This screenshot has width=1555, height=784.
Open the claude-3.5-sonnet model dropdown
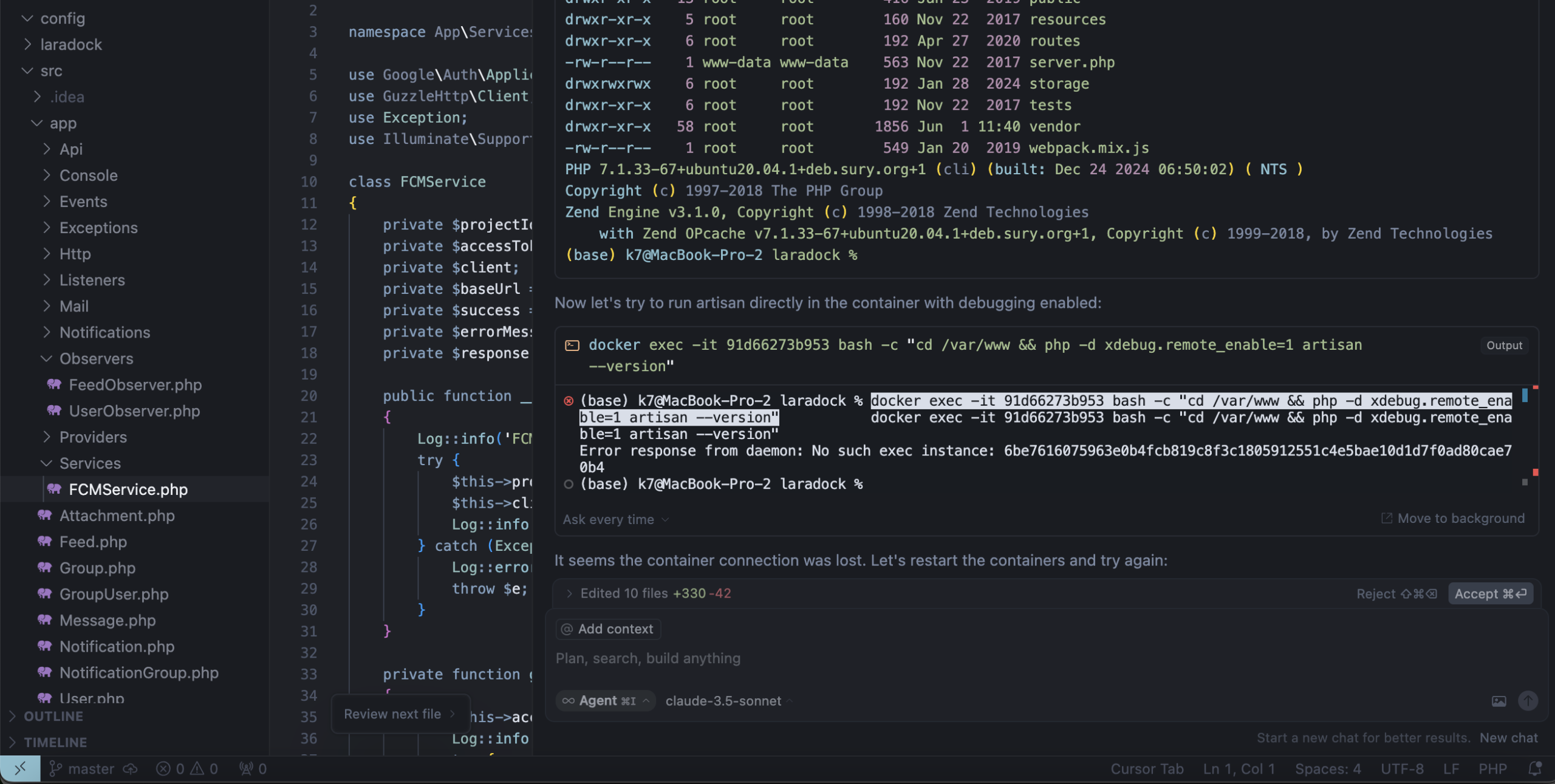[729, 701]
